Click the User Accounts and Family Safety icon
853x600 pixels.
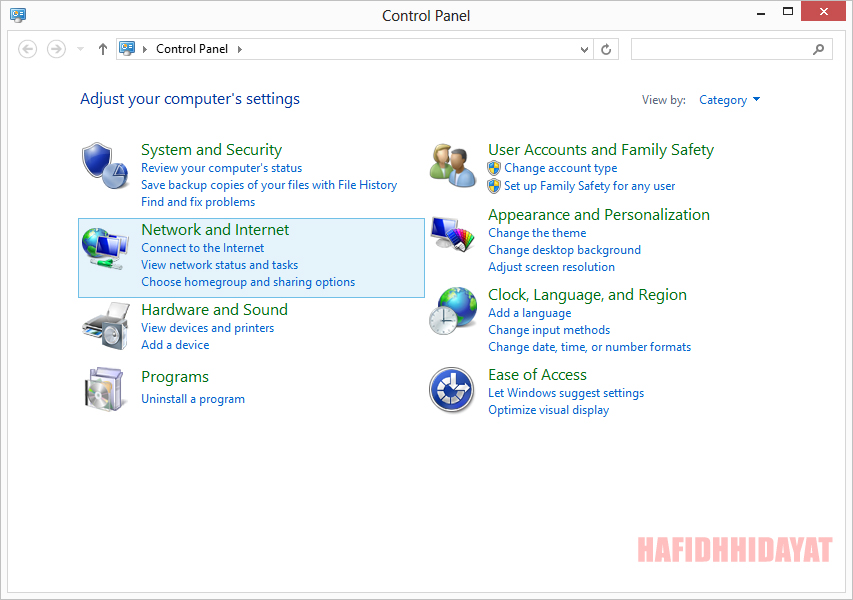[452, 163]
